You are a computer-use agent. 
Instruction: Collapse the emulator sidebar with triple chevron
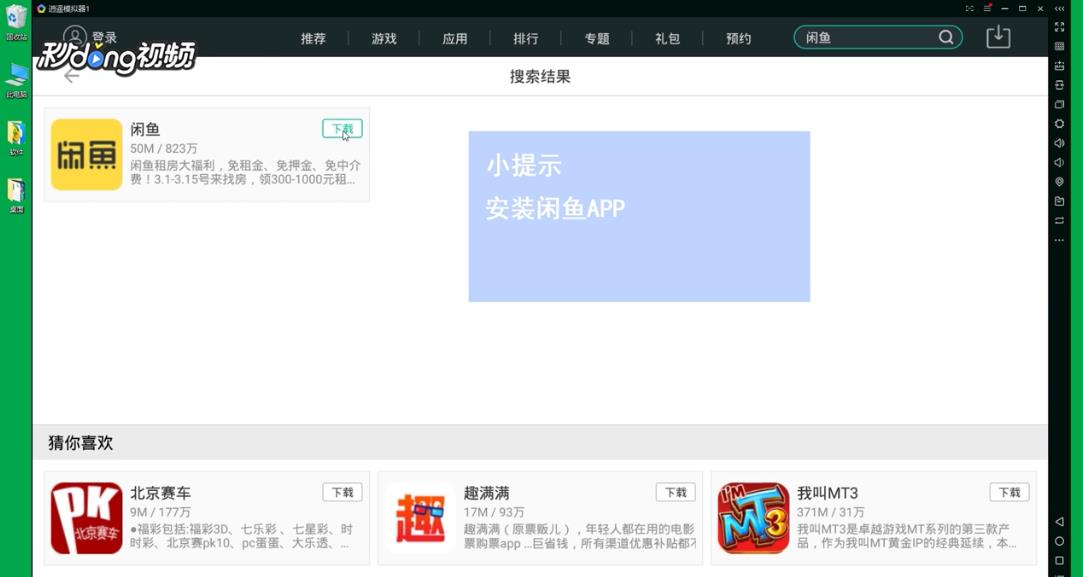[x=1059, y=8]
